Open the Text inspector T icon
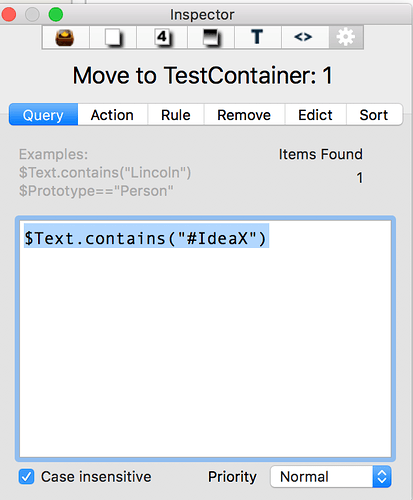The width and height of the screenshot is (413, 500). 258,37
